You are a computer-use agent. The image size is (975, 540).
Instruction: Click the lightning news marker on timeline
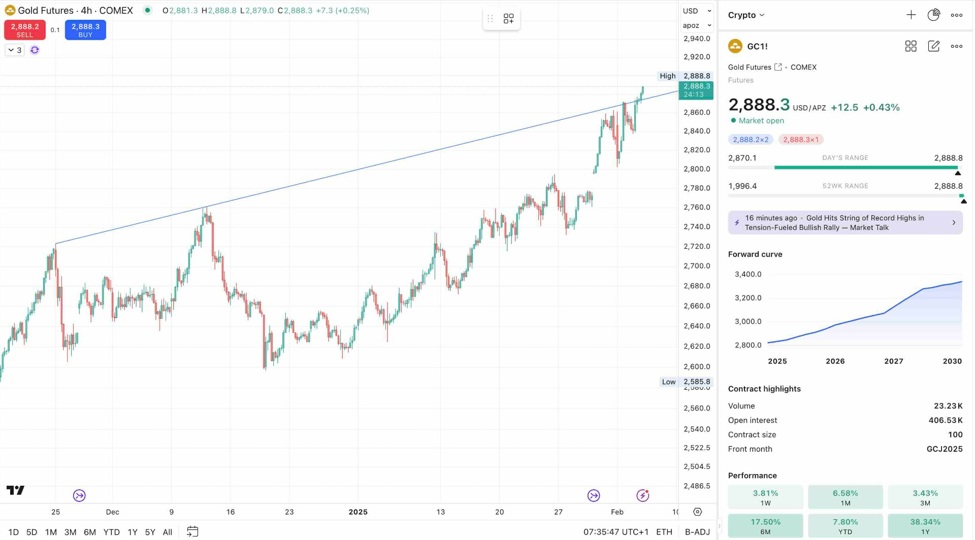[643, 496]
